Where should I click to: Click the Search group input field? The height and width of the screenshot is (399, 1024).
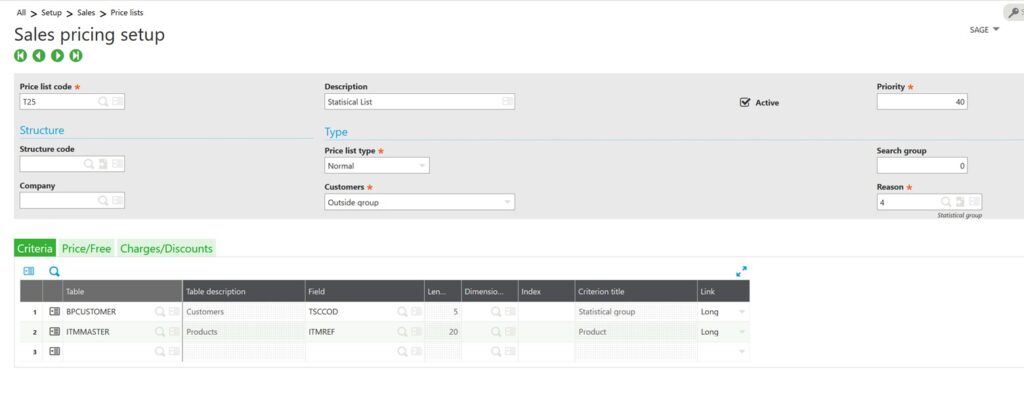pos(921,166)
